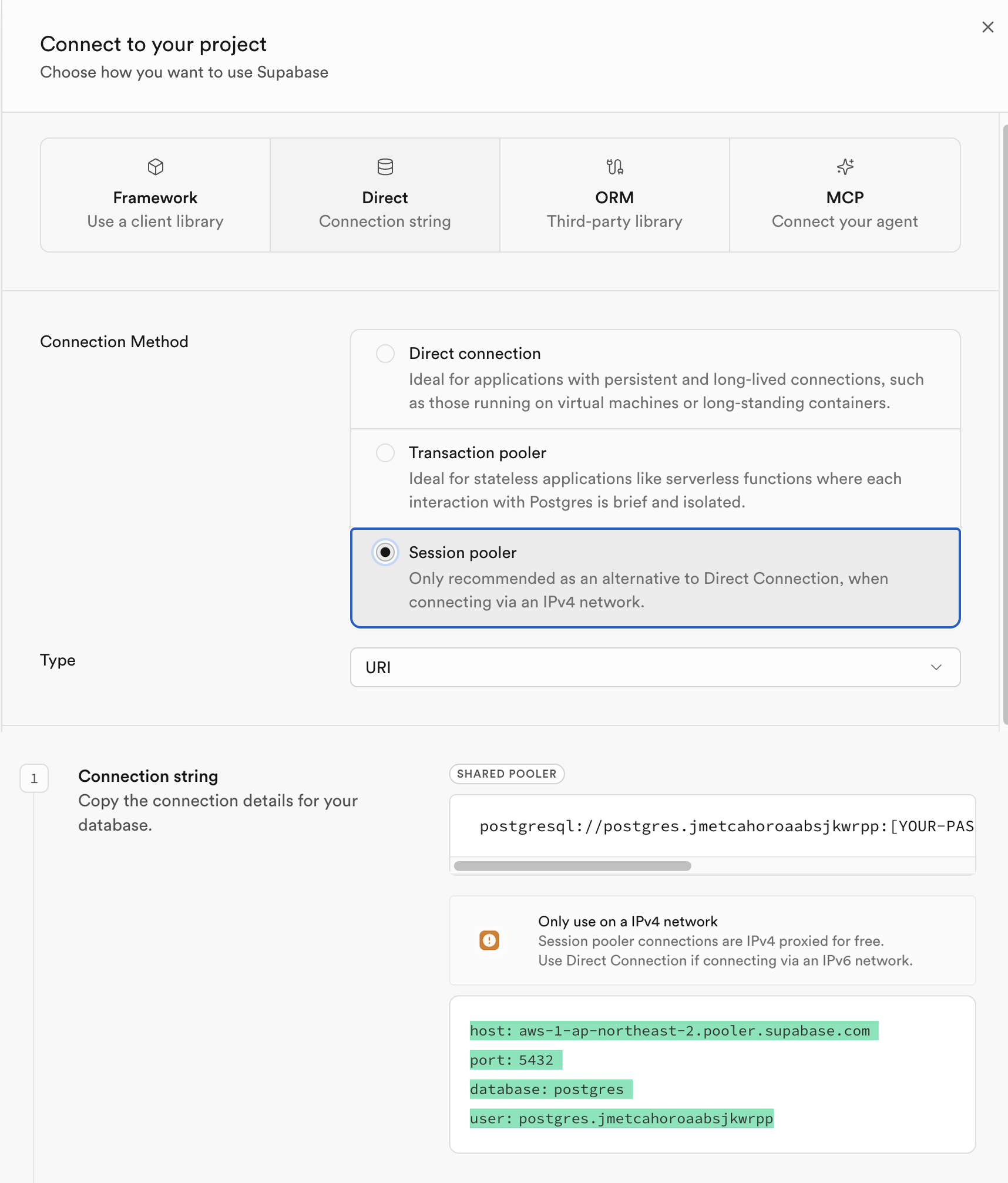Click the Choose how you want to use Supabase subtitle
Viewport: 1008px width, 1183px height.
click(x=184, y=72)
